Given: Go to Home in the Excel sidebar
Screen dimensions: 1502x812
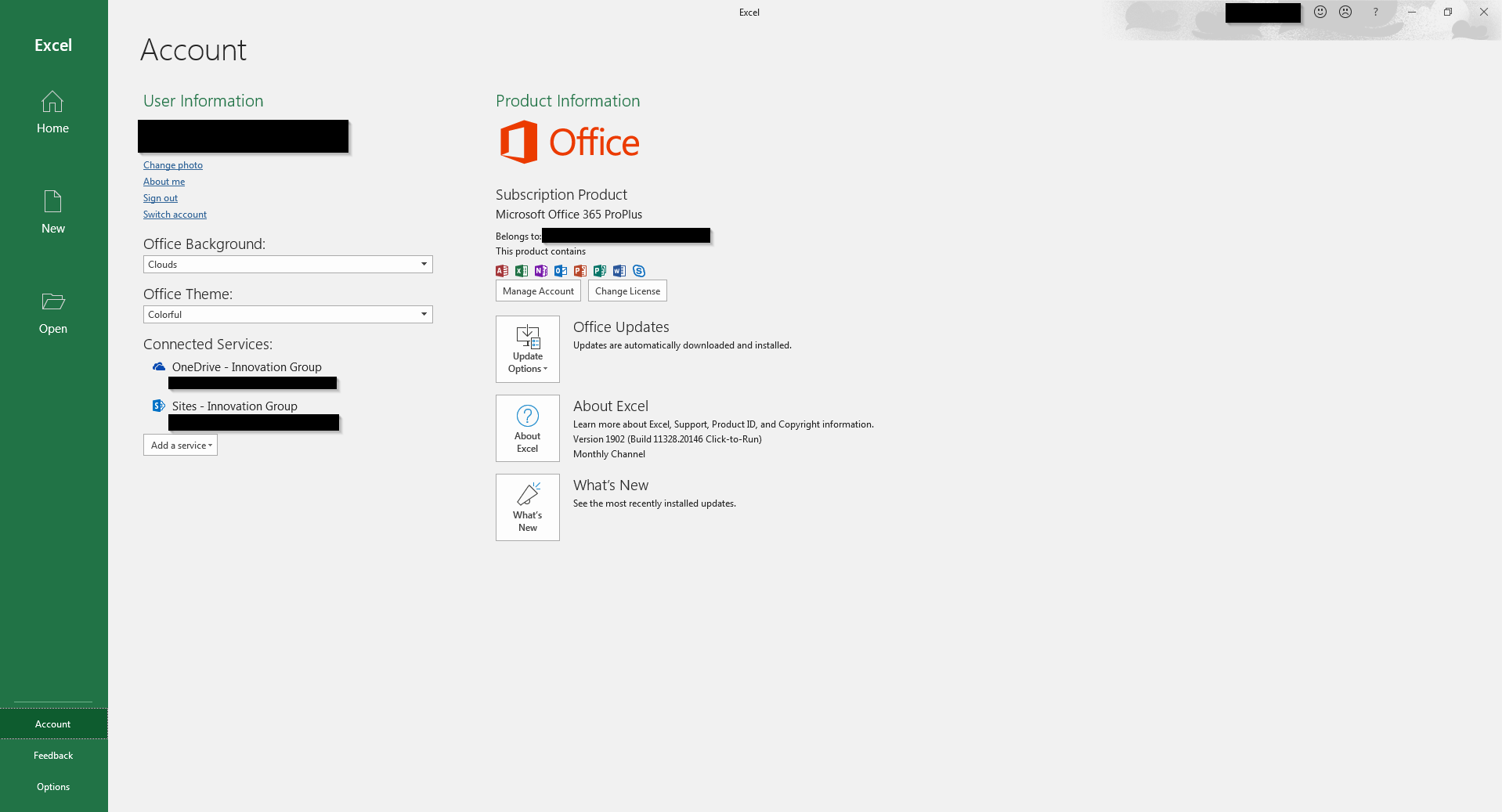Looking at the screenshot, I should [52, 112].
